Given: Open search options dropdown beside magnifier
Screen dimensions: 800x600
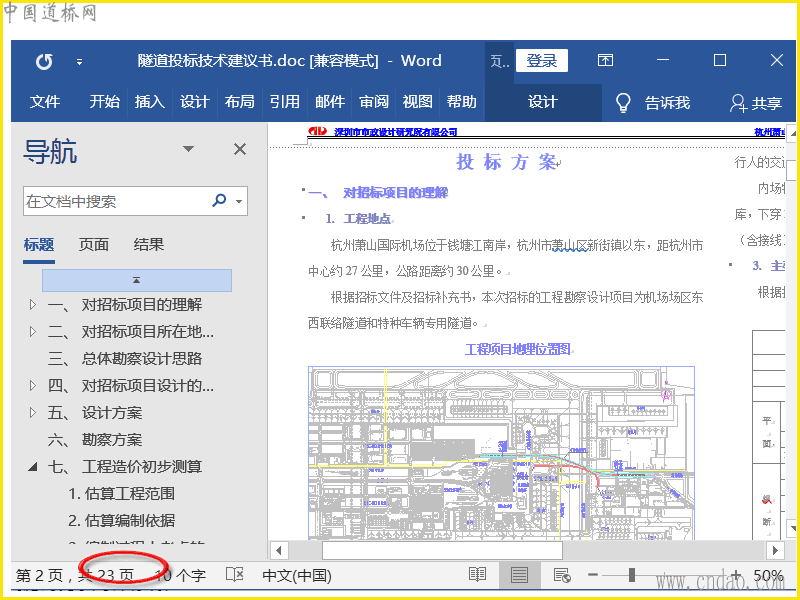Looking at the screenshot, I should [x=239, y=201].
